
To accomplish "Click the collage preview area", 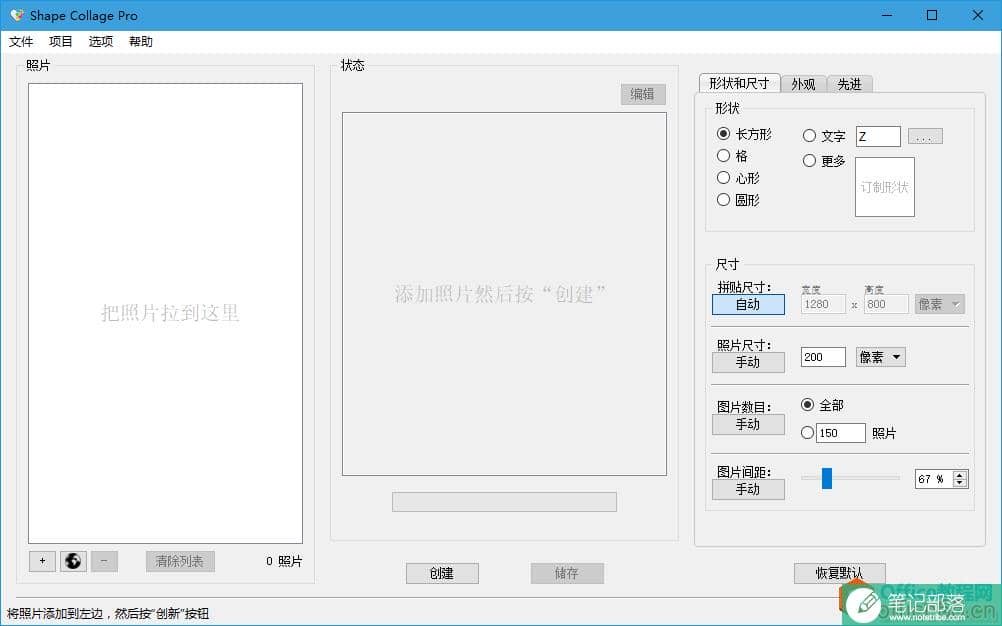I will (504, 294).
